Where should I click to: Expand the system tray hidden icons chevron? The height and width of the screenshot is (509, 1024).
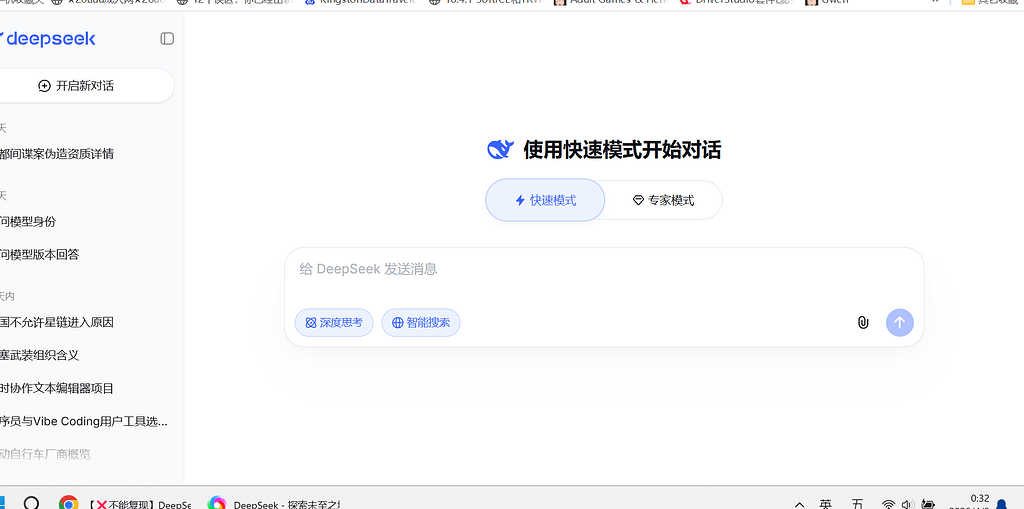[799, 504]
